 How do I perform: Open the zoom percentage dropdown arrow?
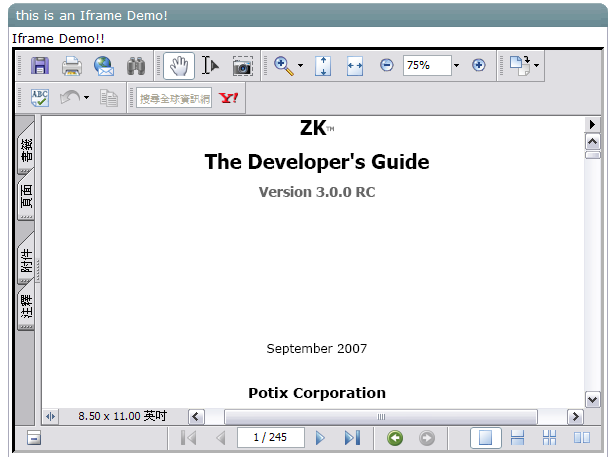click(456, 65)
